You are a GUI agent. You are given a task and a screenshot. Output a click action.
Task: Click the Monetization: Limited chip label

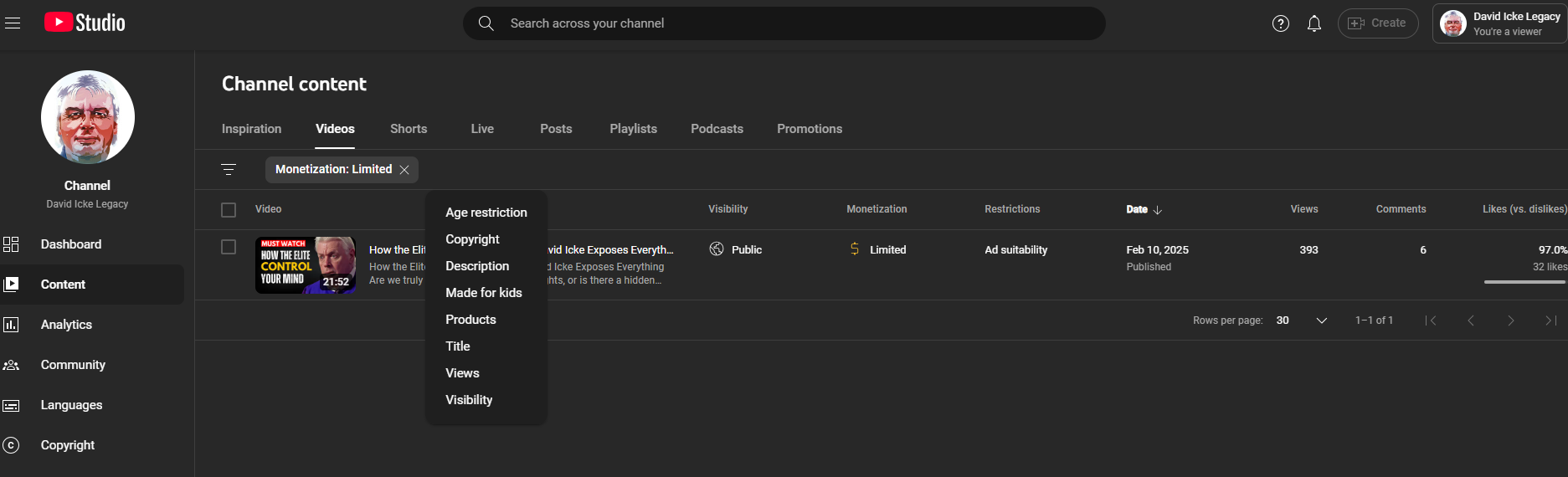(x=333, y=169)
